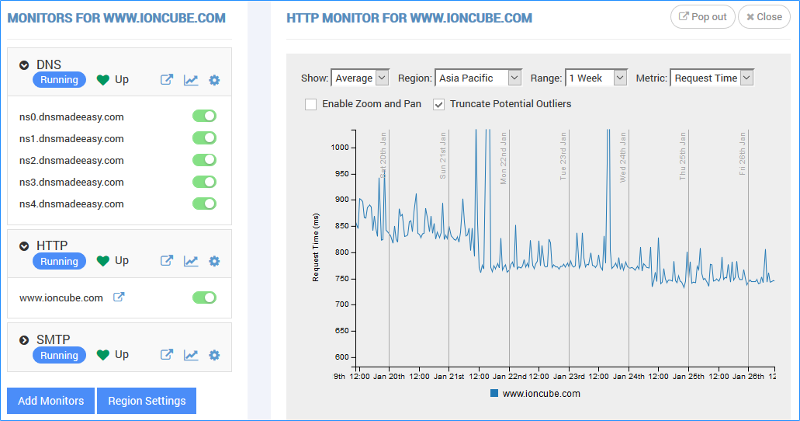This screenshot has width=800, height=421.
Task: Disable the ns3.dnsmadeeasy.com toggle
Action: pyautogui.click(x=204, y=182)
